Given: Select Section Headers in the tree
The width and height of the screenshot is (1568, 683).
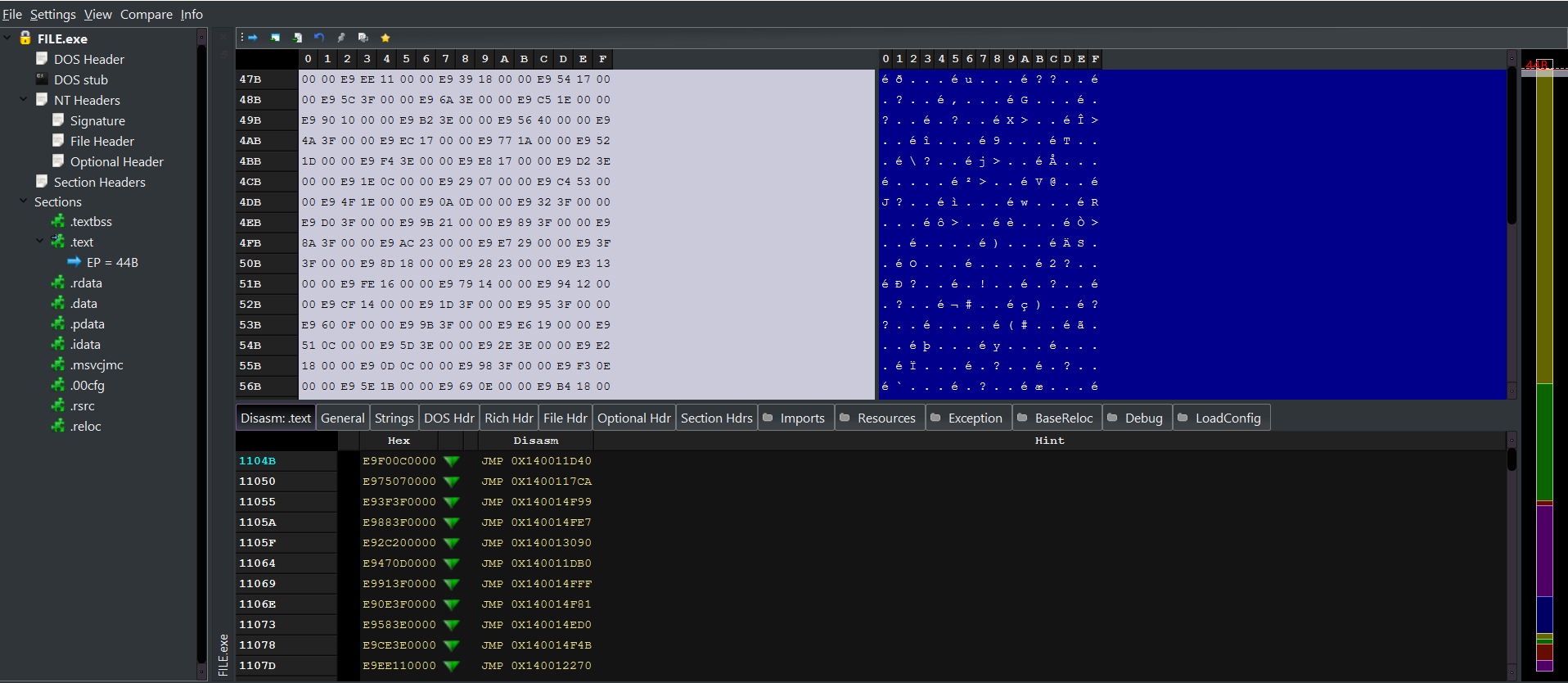Looking at the screenshot, I should (x=100, y=182).
